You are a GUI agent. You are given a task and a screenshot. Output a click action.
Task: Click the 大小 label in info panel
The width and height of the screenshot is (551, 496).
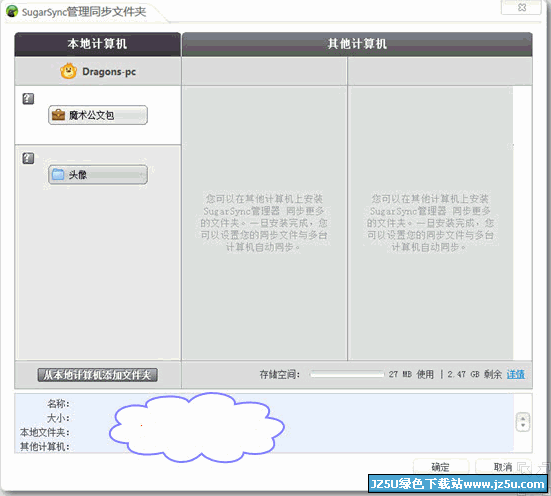tap(58, 418)
